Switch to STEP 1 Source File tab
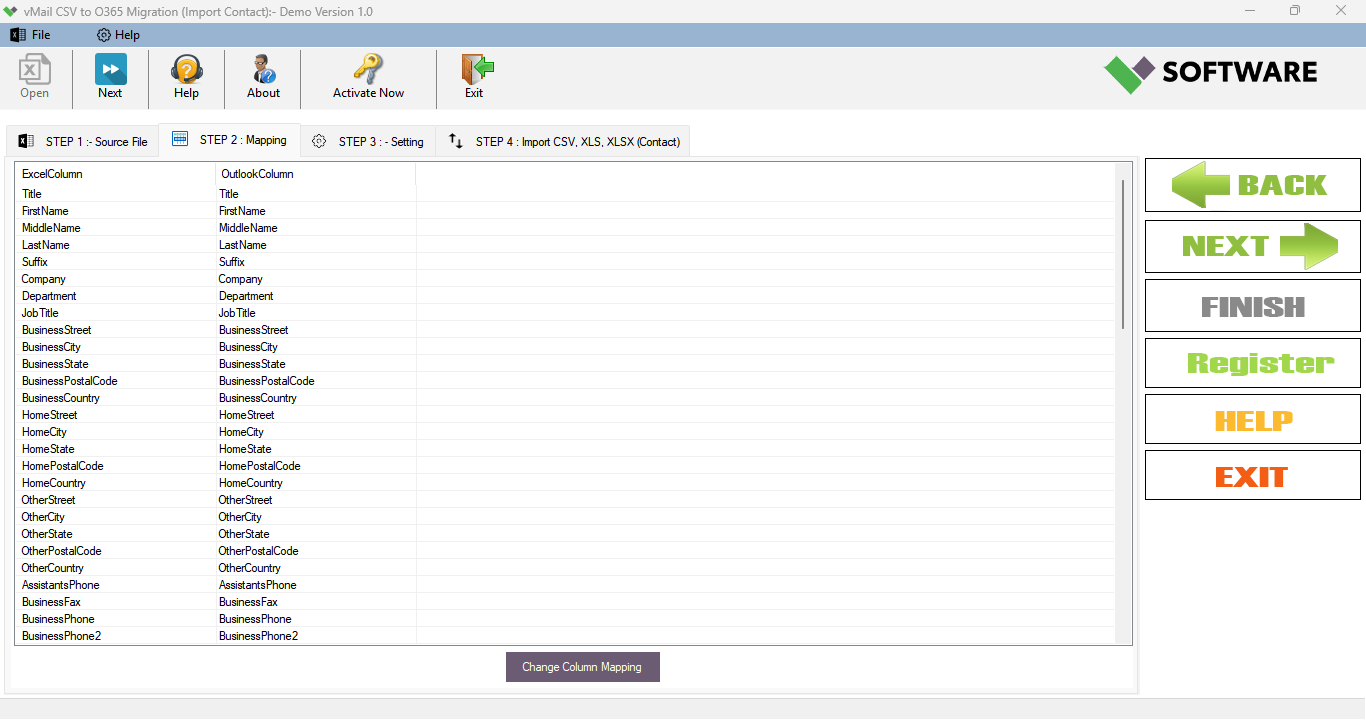Screen dimensions: 1366x720 (82, 141)
